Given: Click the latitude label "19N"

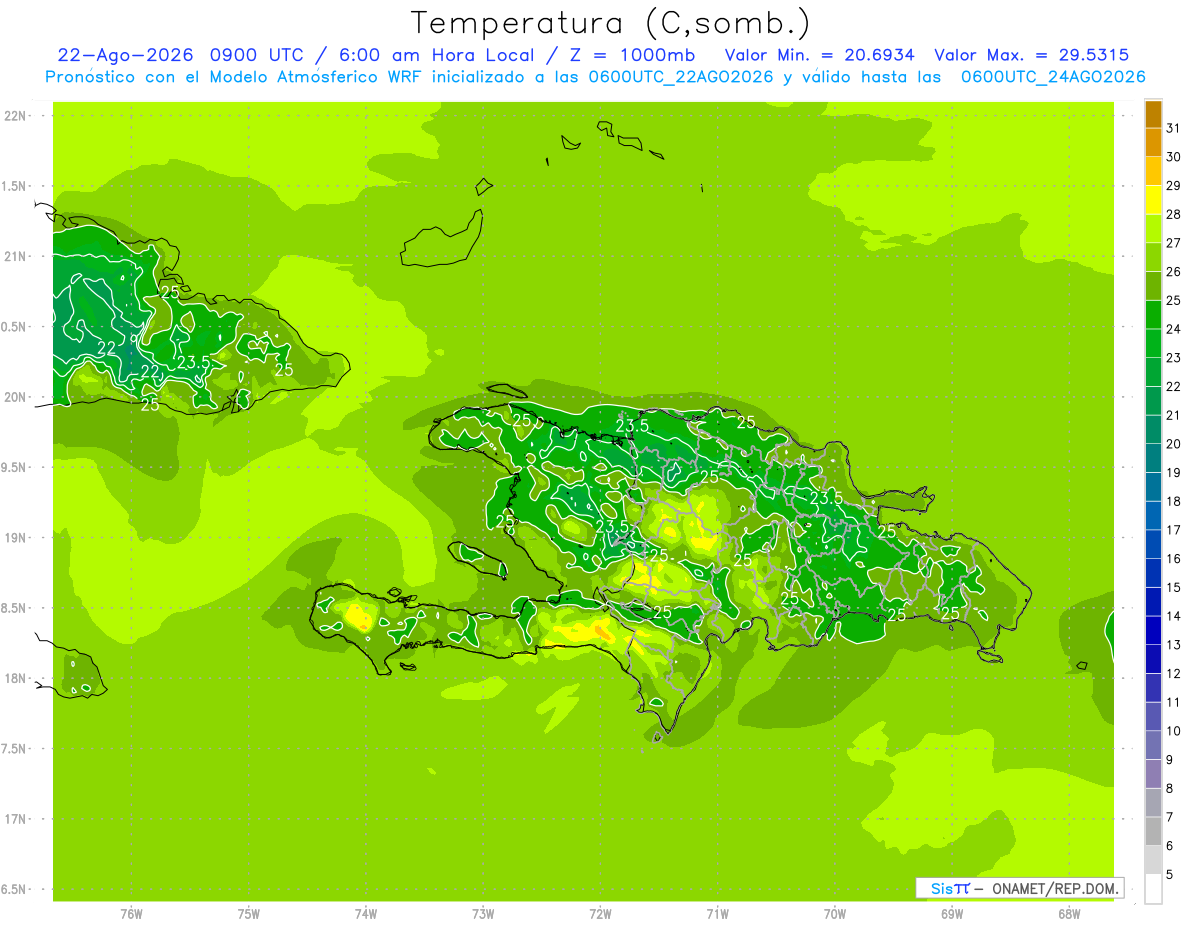Looking at the screenshot, I should pos(15,538).
